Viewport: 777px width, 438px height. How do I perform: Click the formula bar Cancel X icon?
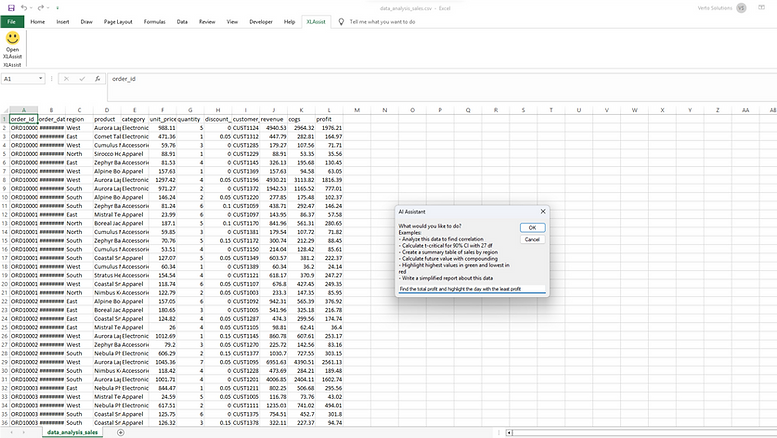[x=66, y=79]
